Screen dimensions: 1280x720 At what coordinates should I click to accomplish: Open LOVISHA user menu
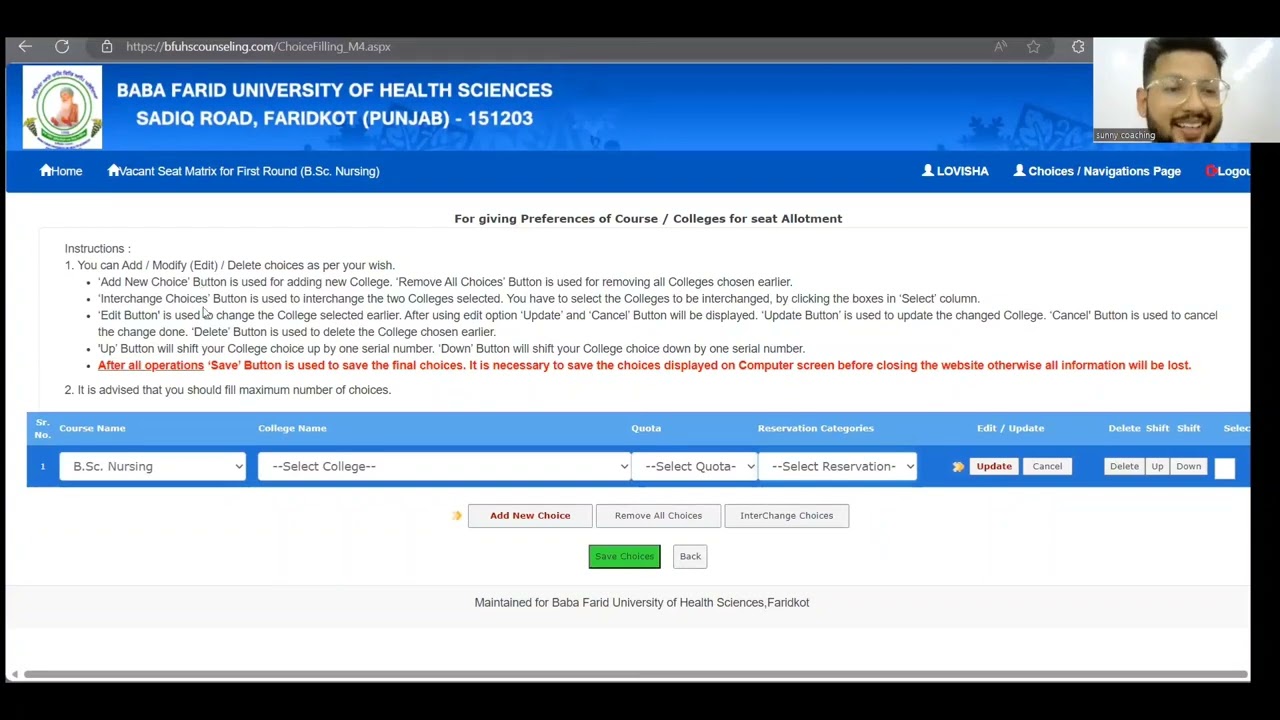(955, 171)
